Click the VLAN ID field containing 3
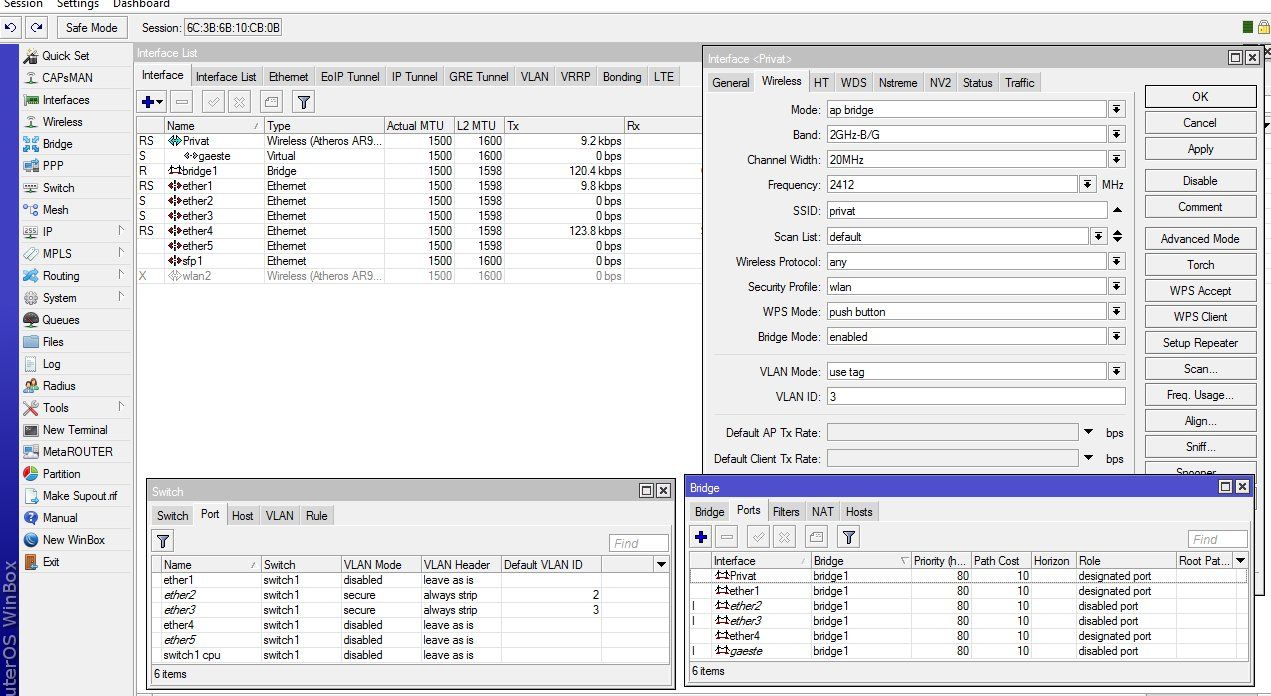 click(x=975, y=397)
